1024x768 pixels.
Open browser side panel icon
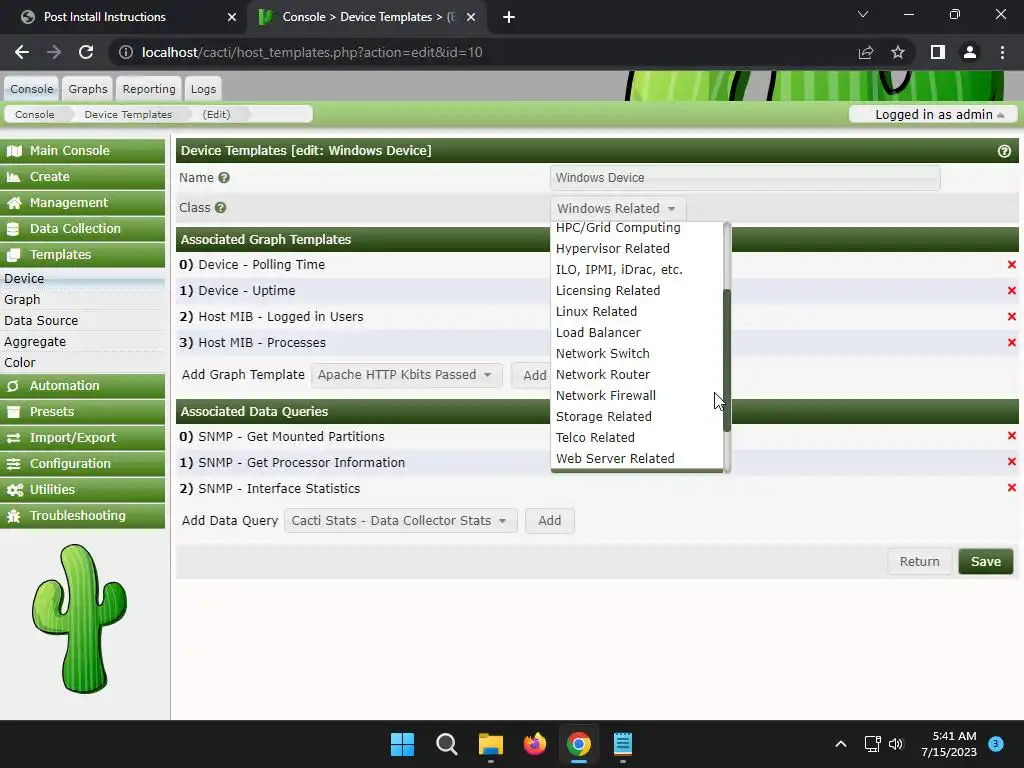[938, 52]
